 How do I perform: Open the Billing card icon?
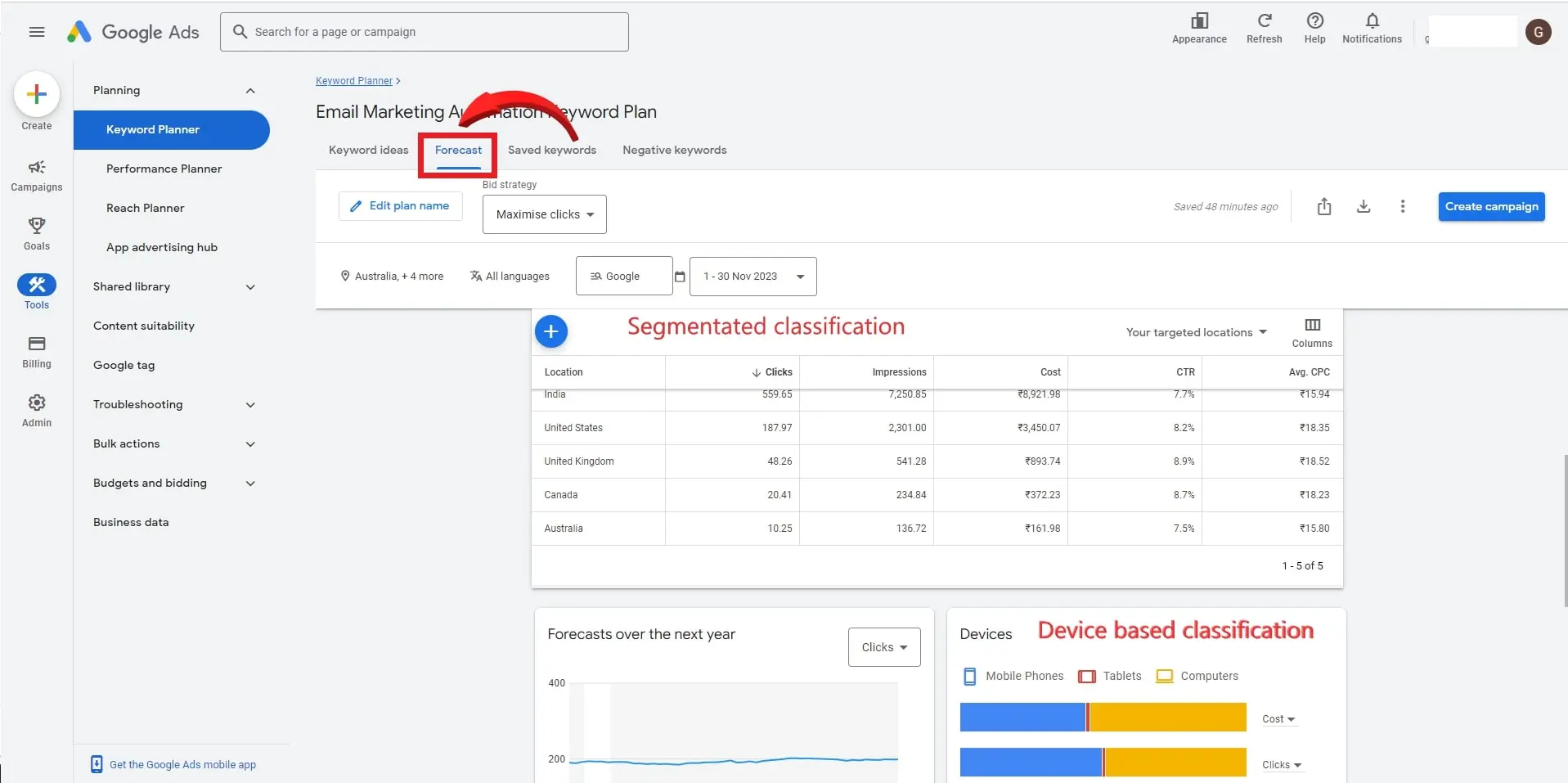37,344
